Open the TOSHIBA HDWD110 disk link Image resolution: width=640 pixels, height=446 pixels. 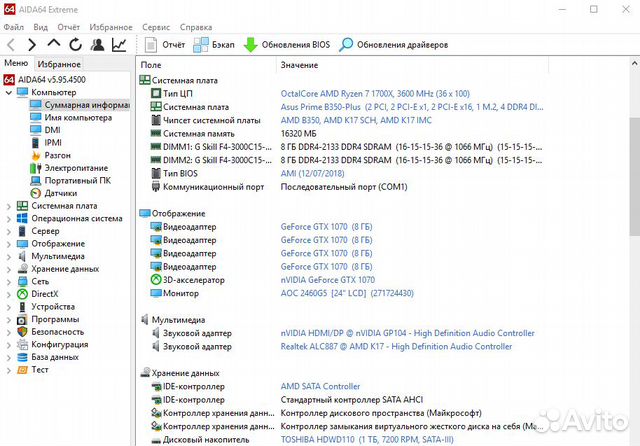point(367,439)
